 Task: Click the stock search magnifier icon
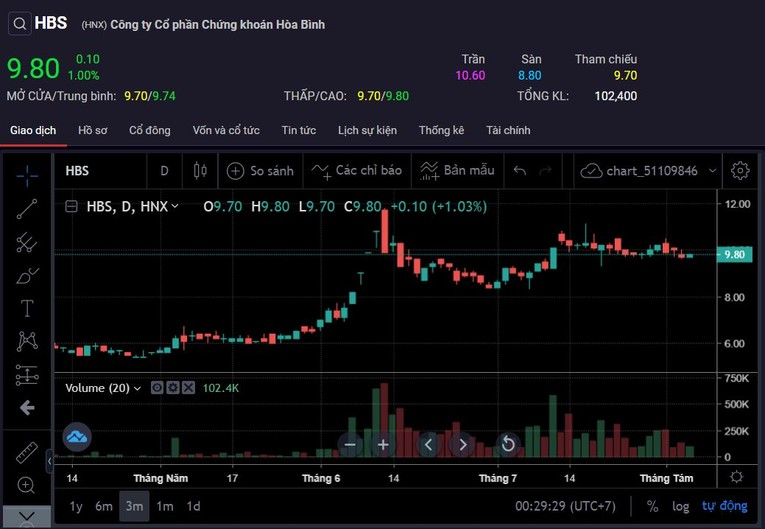(x=20, y=23)
